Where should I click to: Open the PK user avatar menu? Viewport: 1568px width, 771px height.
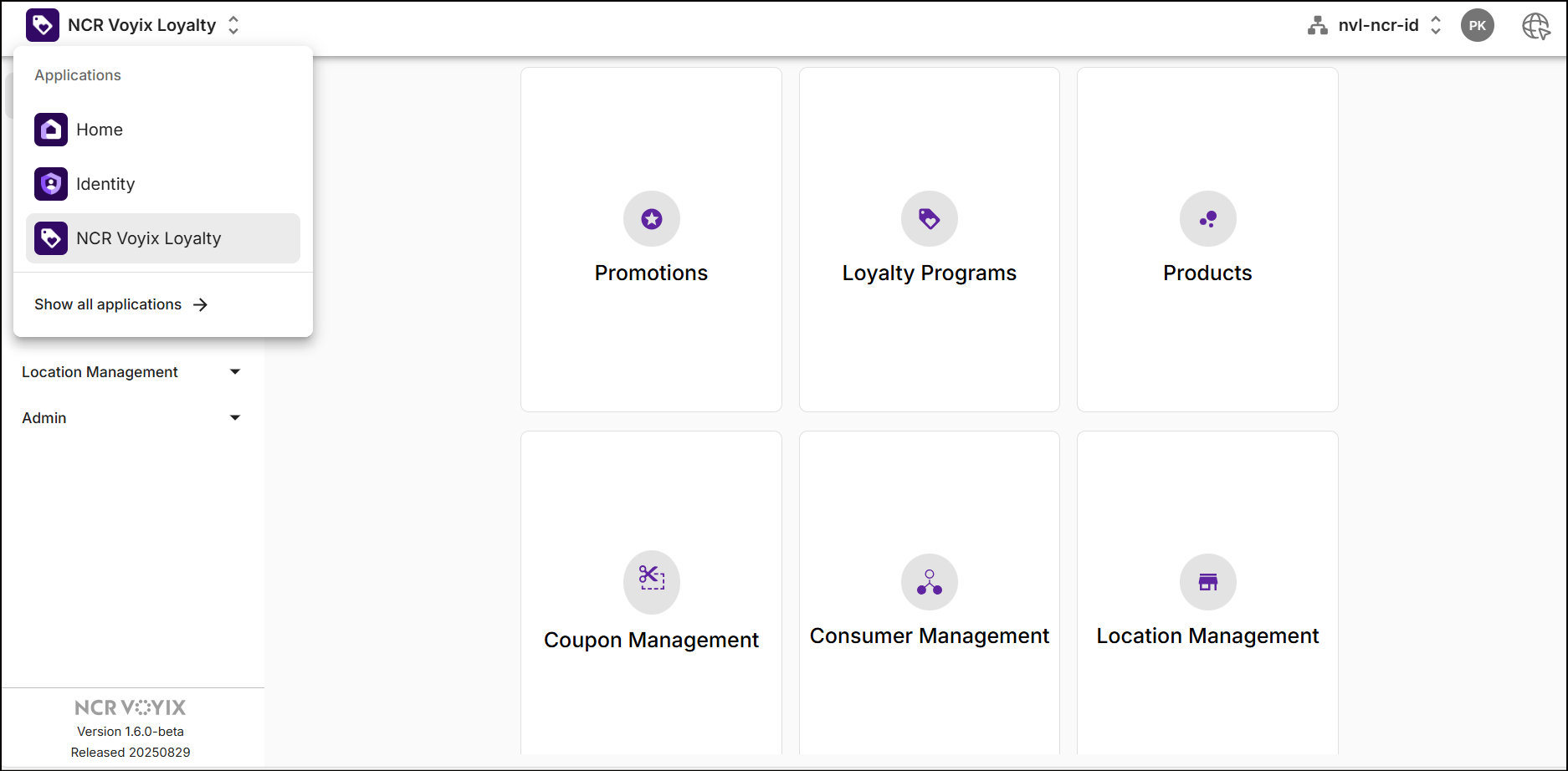pos(1477,26)
